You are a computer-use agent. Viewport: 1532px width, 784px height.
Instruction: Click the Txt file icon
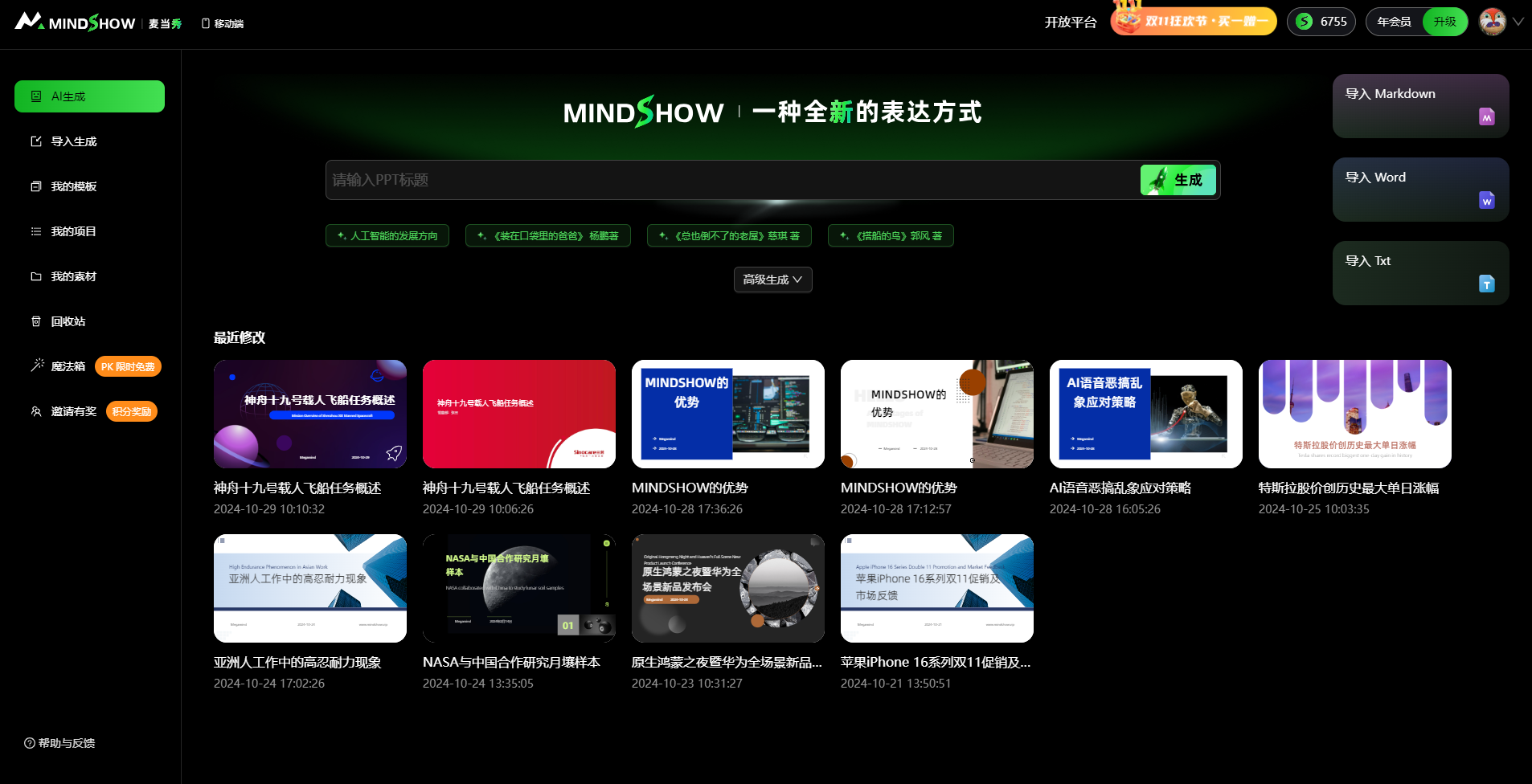tap(1487, 284)
